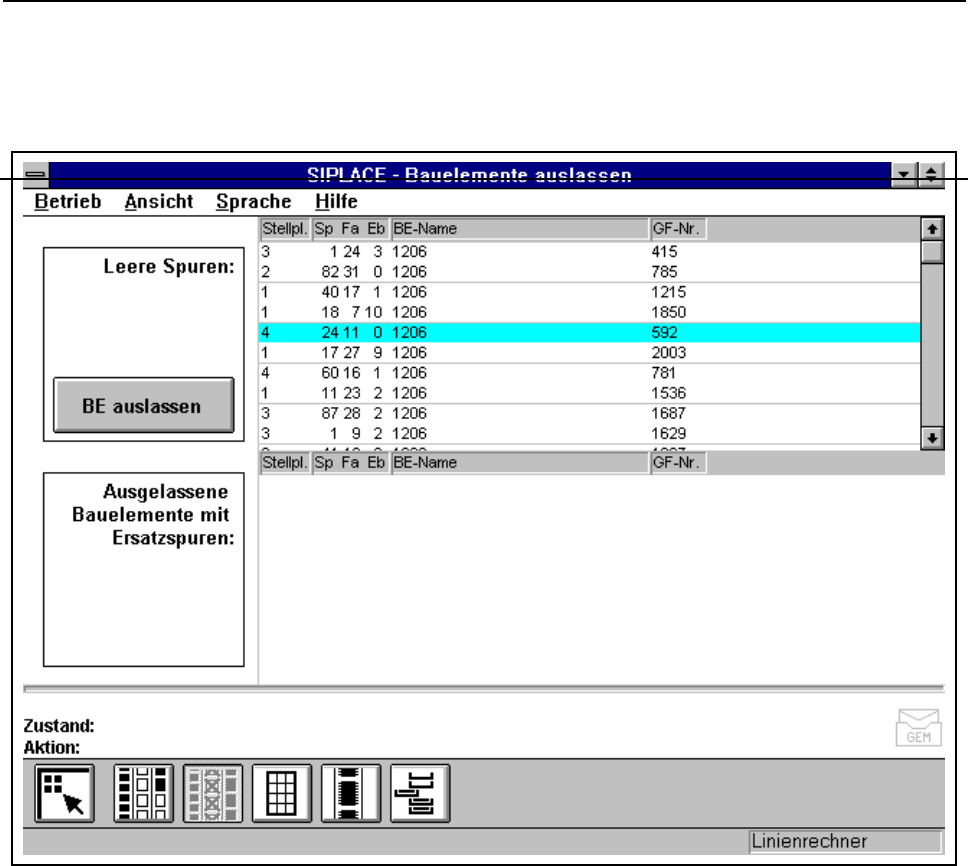This screenshot has width=968, height=866.
Task: Click the selection cursor toolbar icon
Action: (65, 793)
